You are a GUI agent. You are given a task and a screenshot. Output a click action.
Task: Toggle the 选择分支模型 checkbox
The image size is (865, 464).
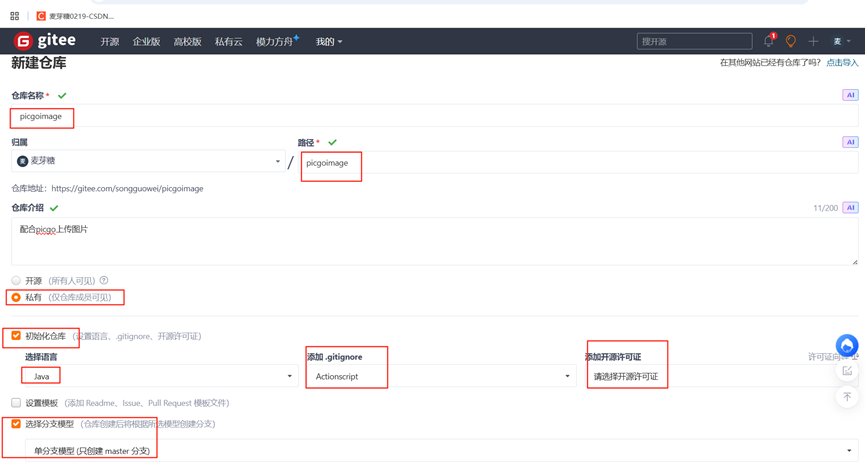tap(16, 424)
